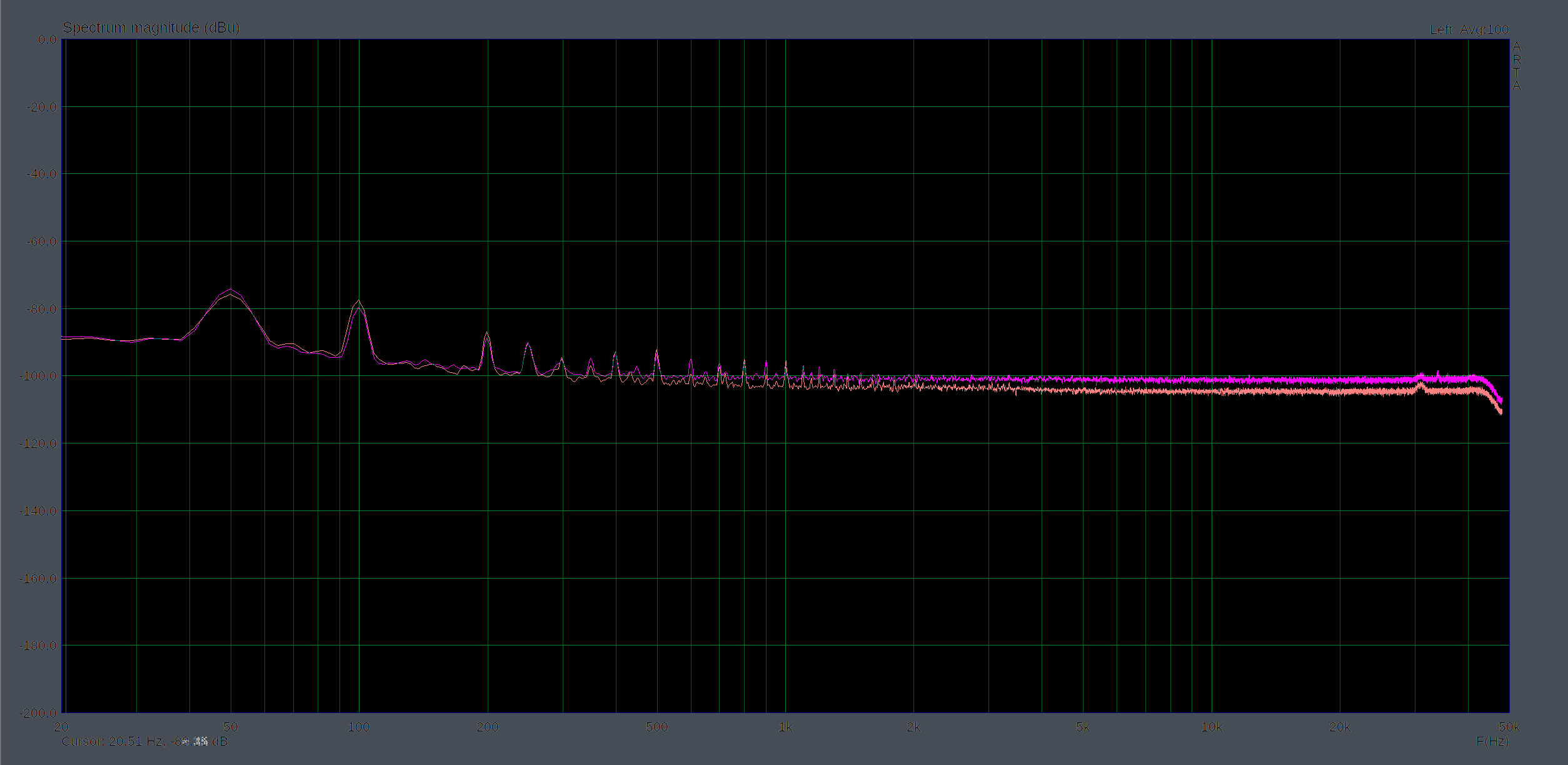1568x765 pixels.
Task: Click the Cursor frequency readout at bottom
Action: click(x=144, y=741)
